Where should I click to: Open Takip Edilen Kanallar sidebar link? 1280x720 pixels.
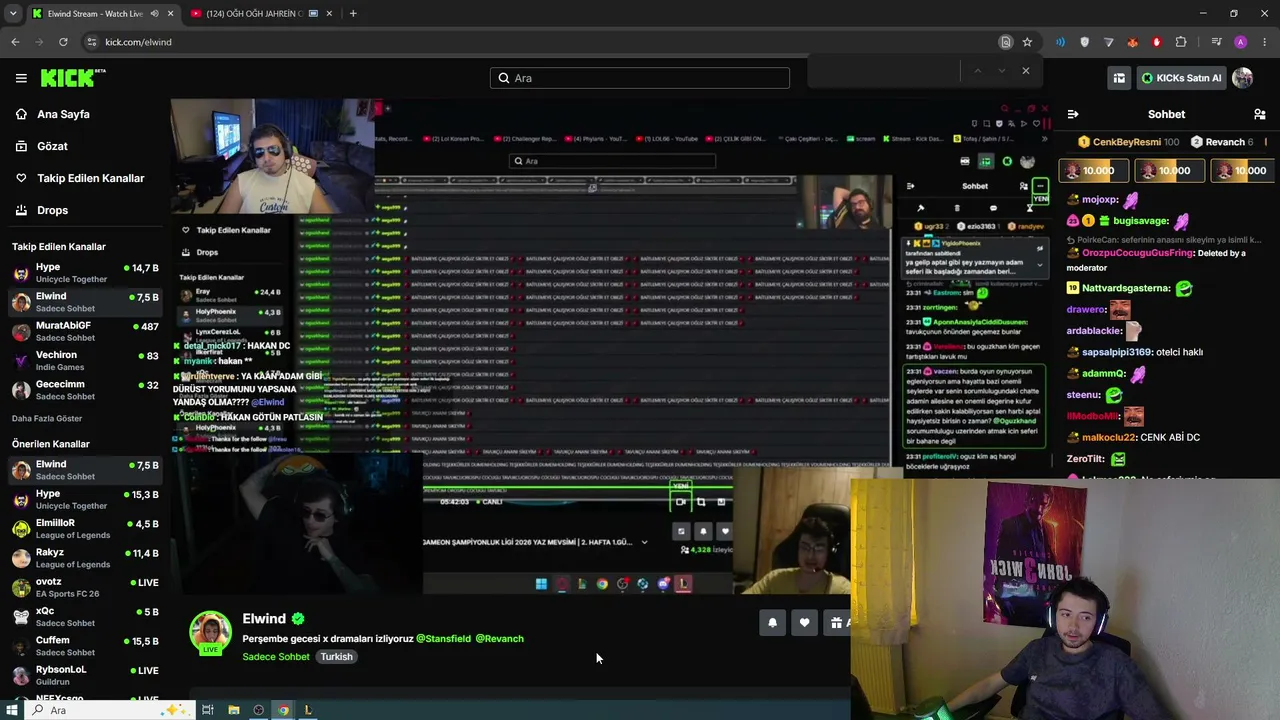[90, 178]
